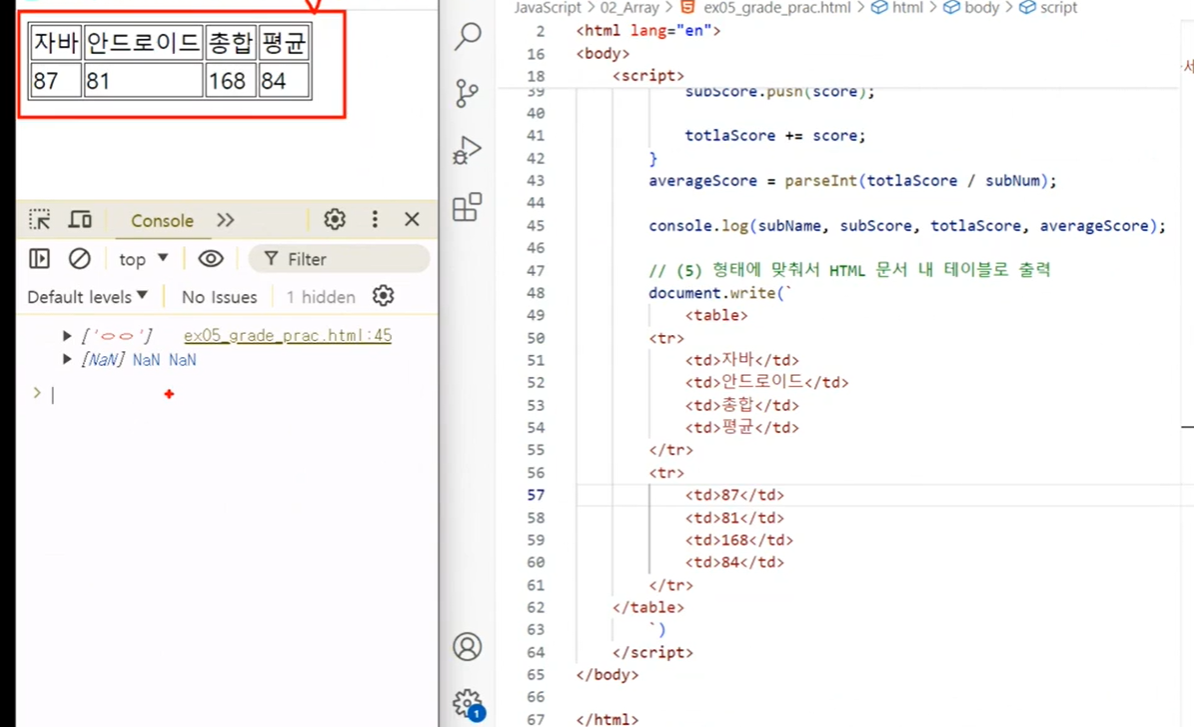Open the ex05_grade_prac.html:45 source link
Viewport: 1194px width, 727px height.
tap(288, 336)
